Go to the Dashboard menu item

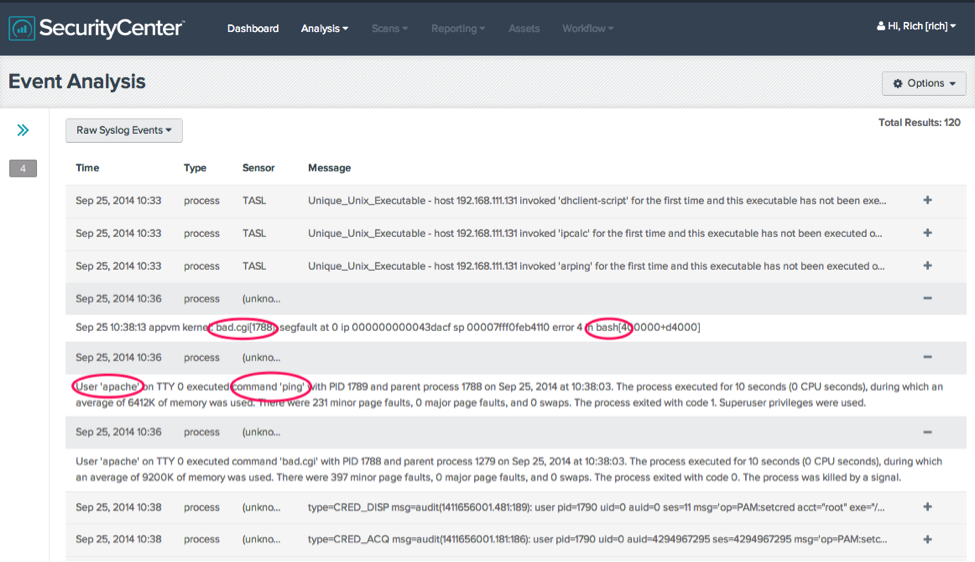(x=252, y=29)
